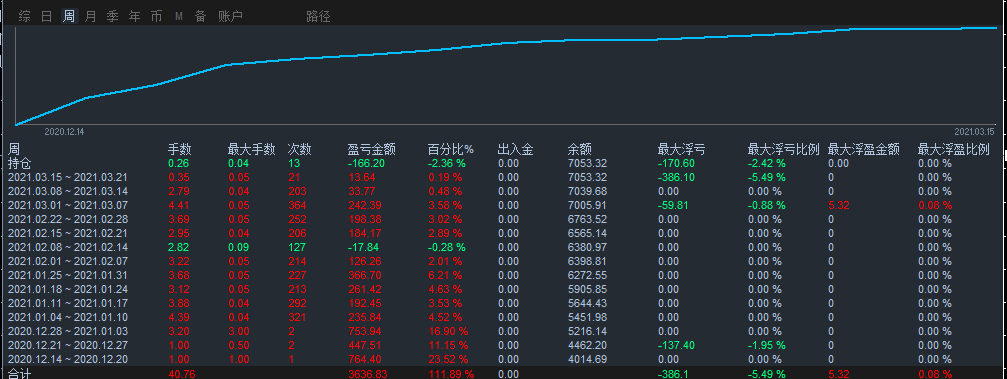The image size is (1007, 379).
Task: Select the 周 weekly tab
Action: click(69, 17)
